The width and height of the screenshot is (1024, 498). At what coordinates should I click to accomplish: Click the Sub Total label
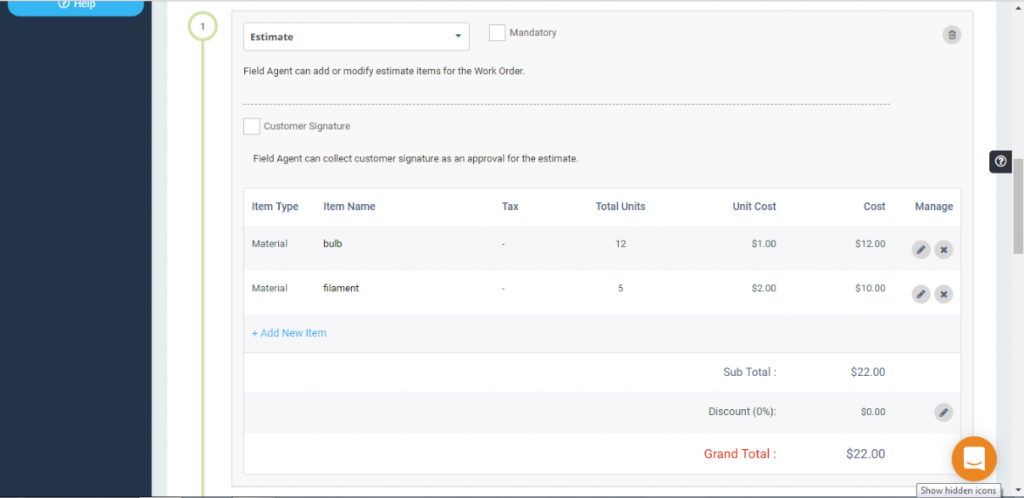point(750,372)
